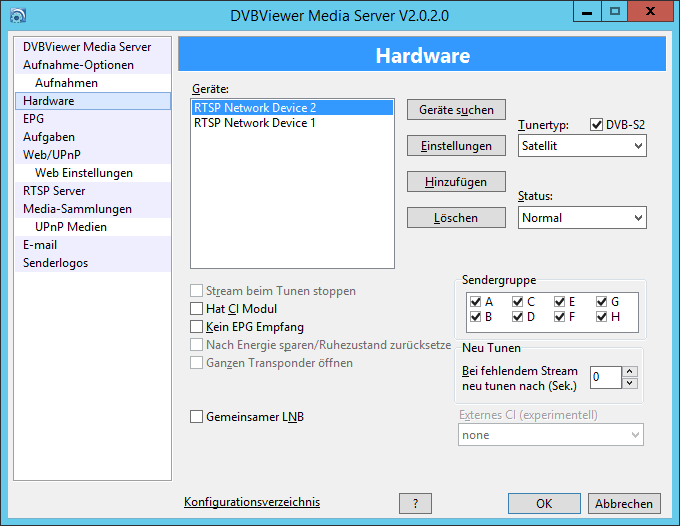Open the Tunertyp Satellit dropdown
The width and height of the screenshot is (680, 526).
[582, 146]
